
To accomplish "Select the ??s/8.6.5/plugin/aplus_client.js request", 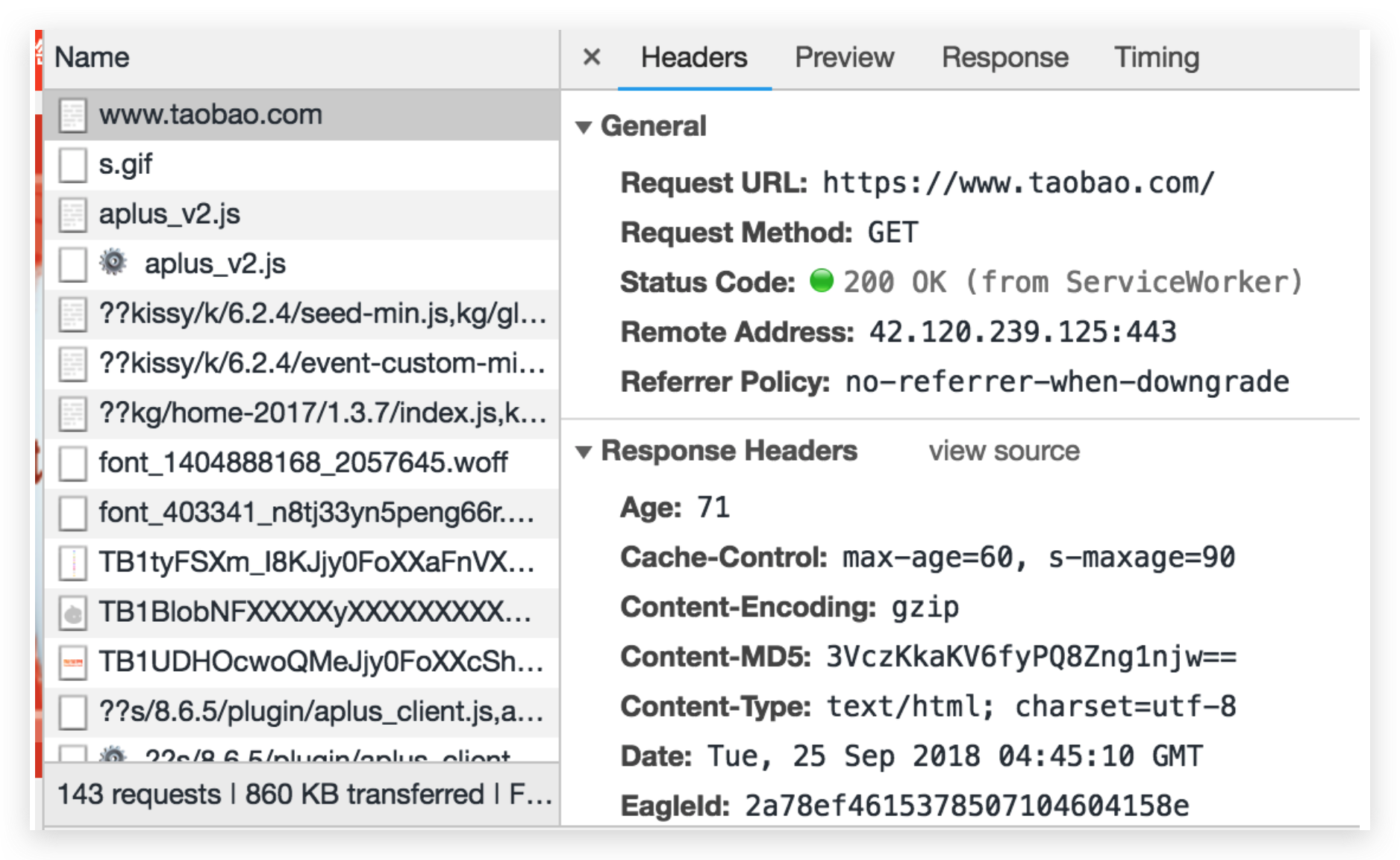I will [x=301, y=712].
